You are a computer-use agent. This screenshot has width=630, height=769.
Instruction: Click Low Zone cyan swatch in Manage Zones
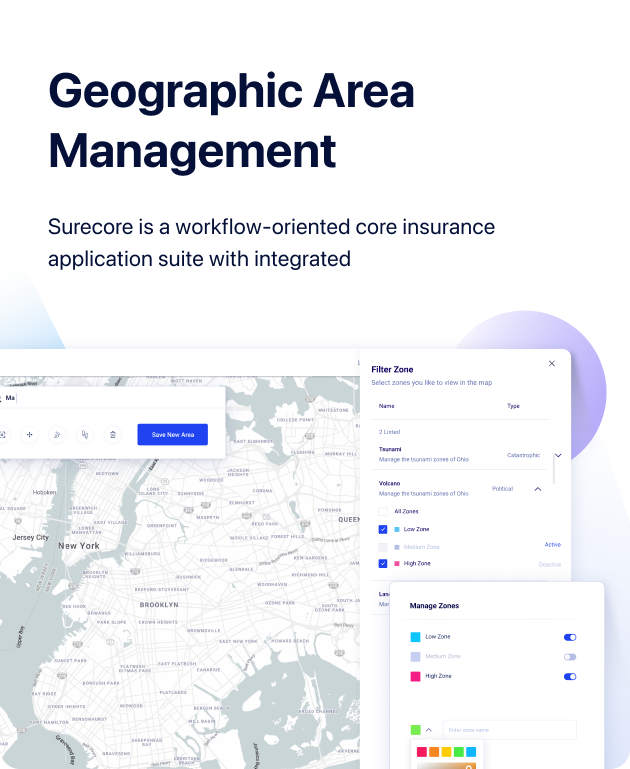(415, 637)
